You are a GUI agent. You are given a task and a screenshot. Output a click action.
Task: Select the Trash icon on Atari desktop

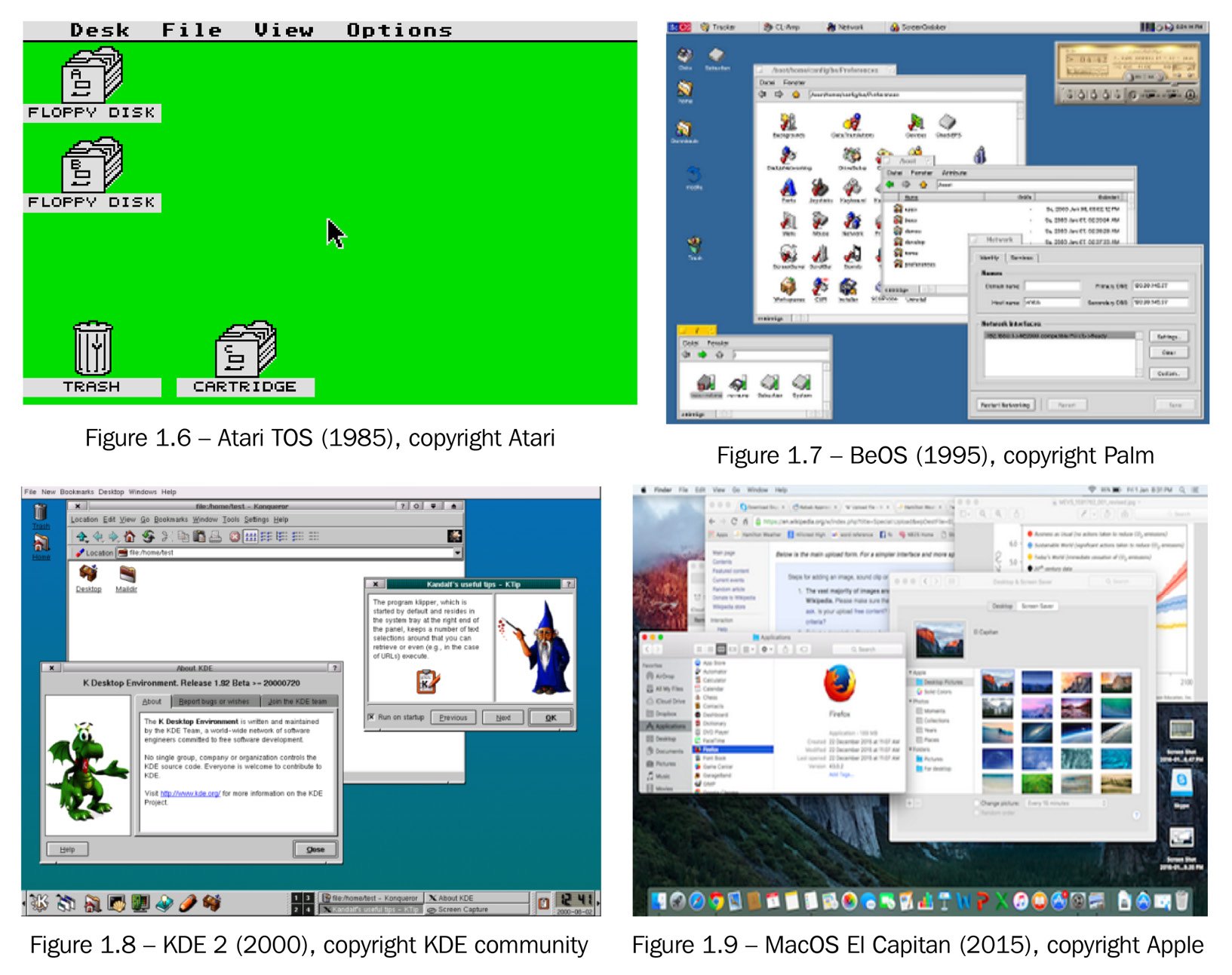(x=92, y=358)
